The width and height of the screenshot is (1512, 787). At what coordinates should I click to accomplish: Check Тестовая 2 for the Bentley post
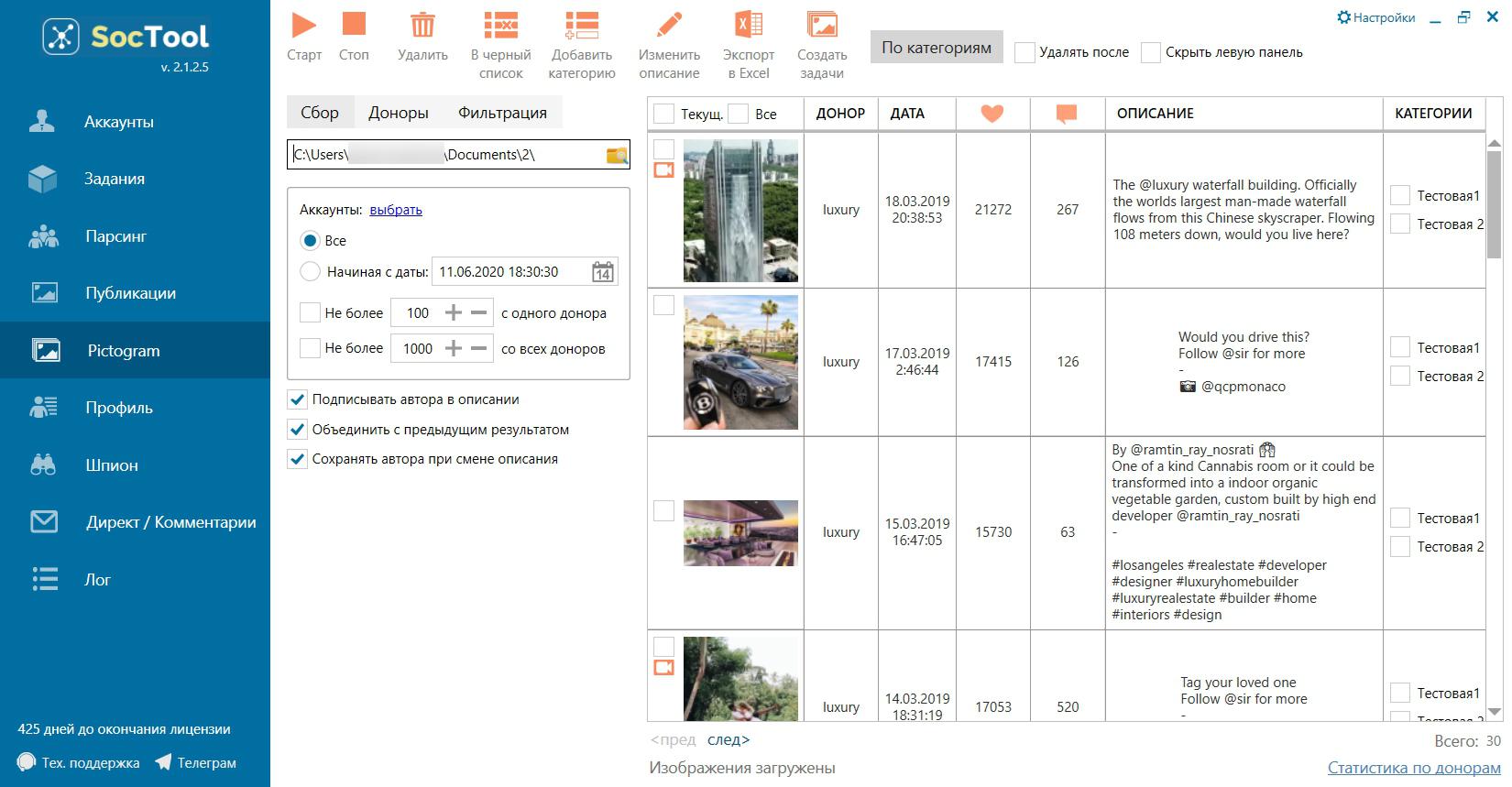[x=1400, y=376]
